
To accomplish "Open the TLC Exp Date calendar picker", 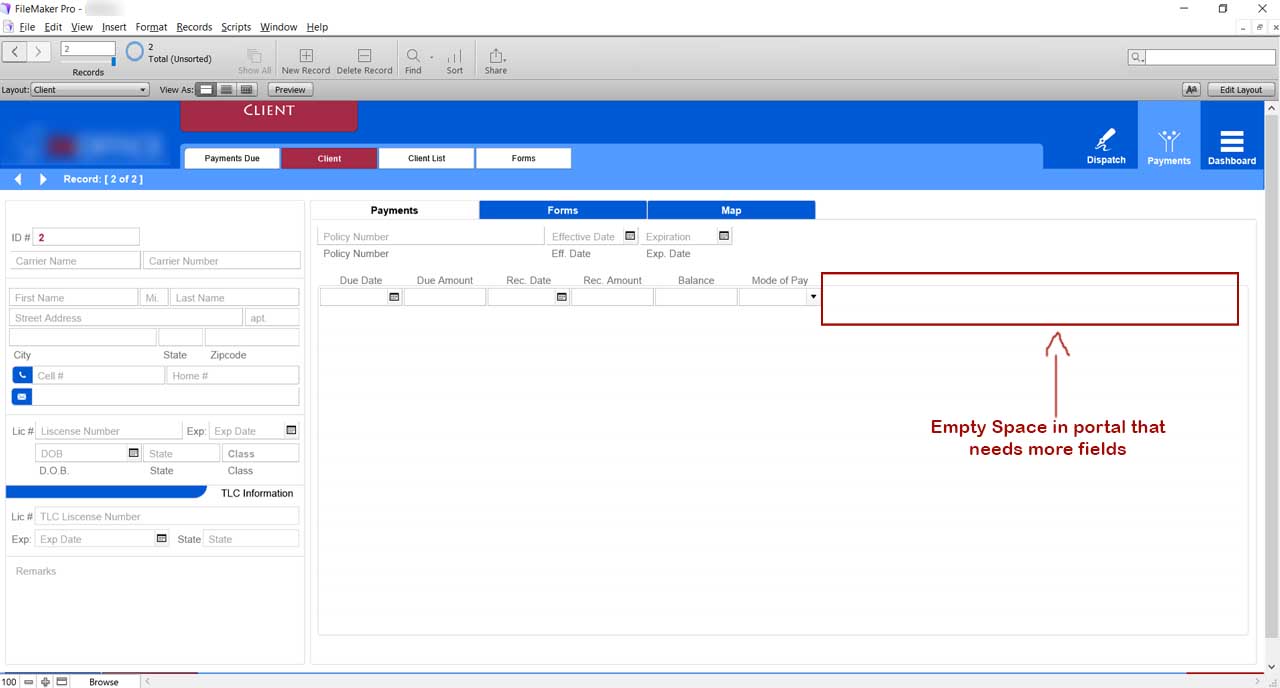I will (162, 538).
